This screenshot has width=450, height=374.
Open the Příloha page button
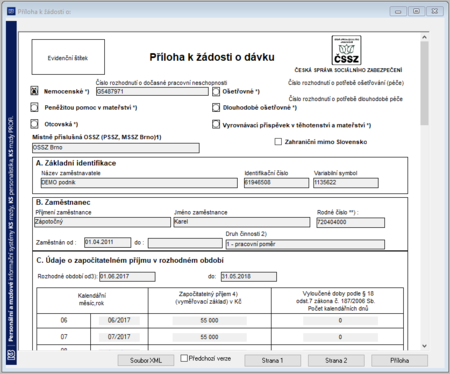point(399,360)
